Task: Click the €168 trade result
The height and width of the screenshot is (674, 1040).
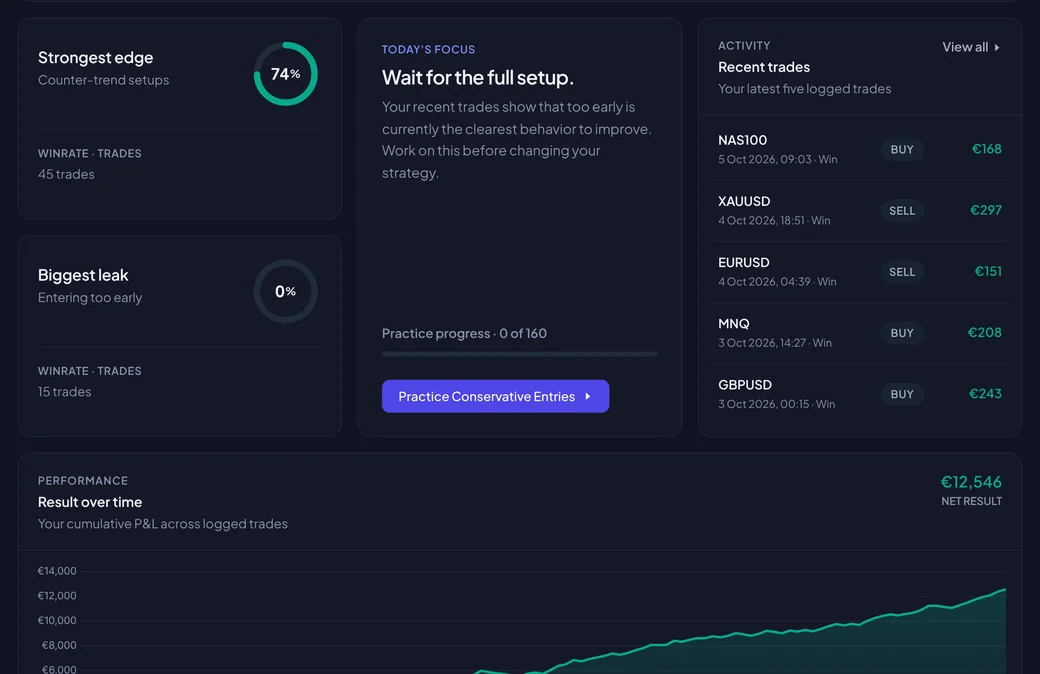Action: point(987,149)
